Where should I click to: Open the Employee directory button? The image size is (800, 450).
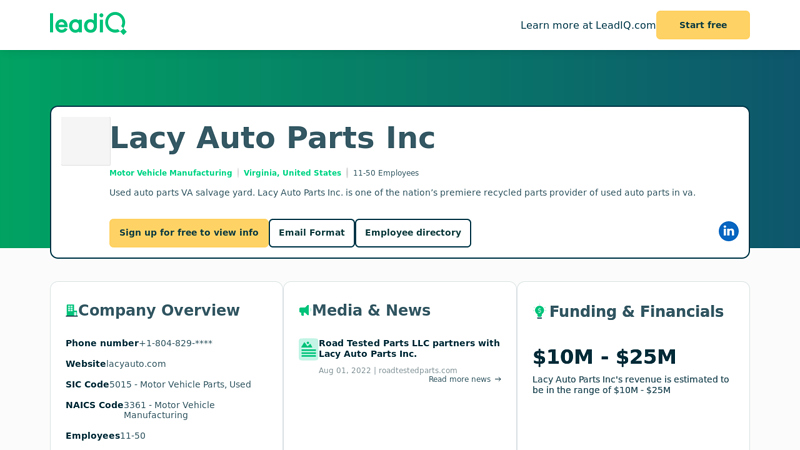coord(413,233)
